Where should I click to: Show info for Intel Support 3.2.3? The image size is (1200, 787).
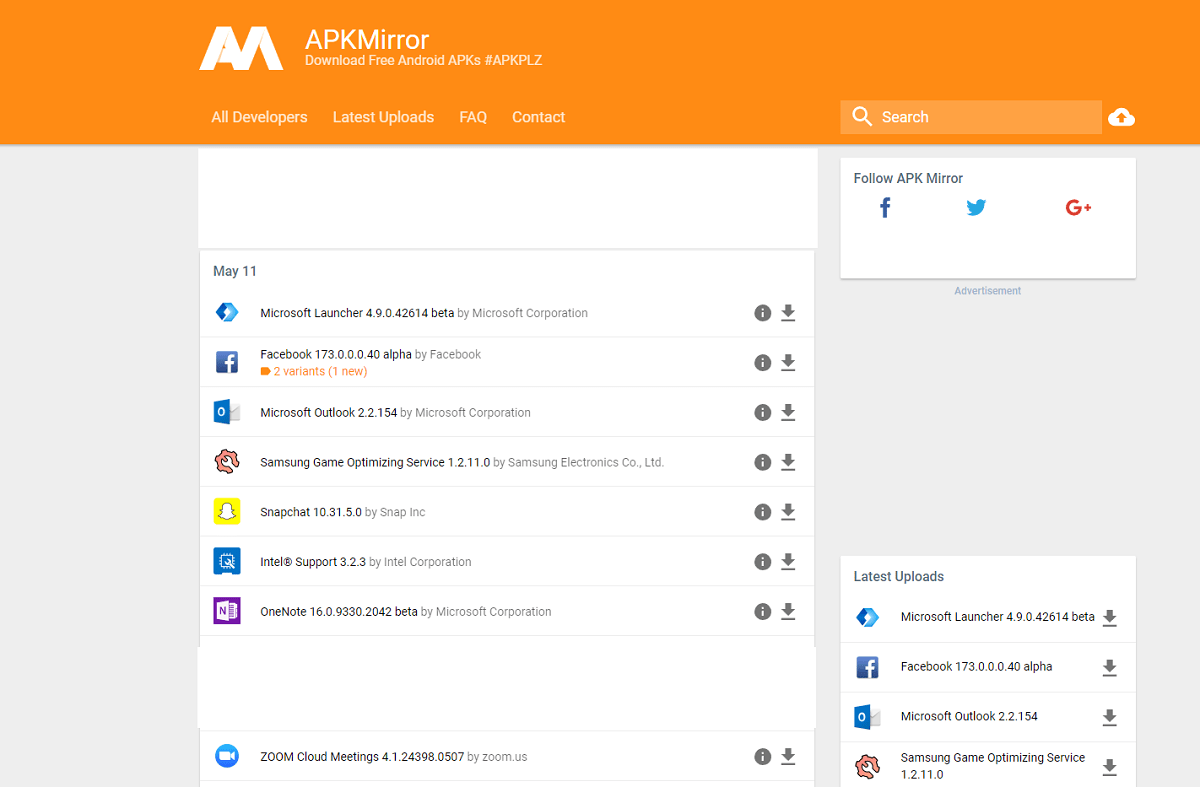[x=763, y=561]
